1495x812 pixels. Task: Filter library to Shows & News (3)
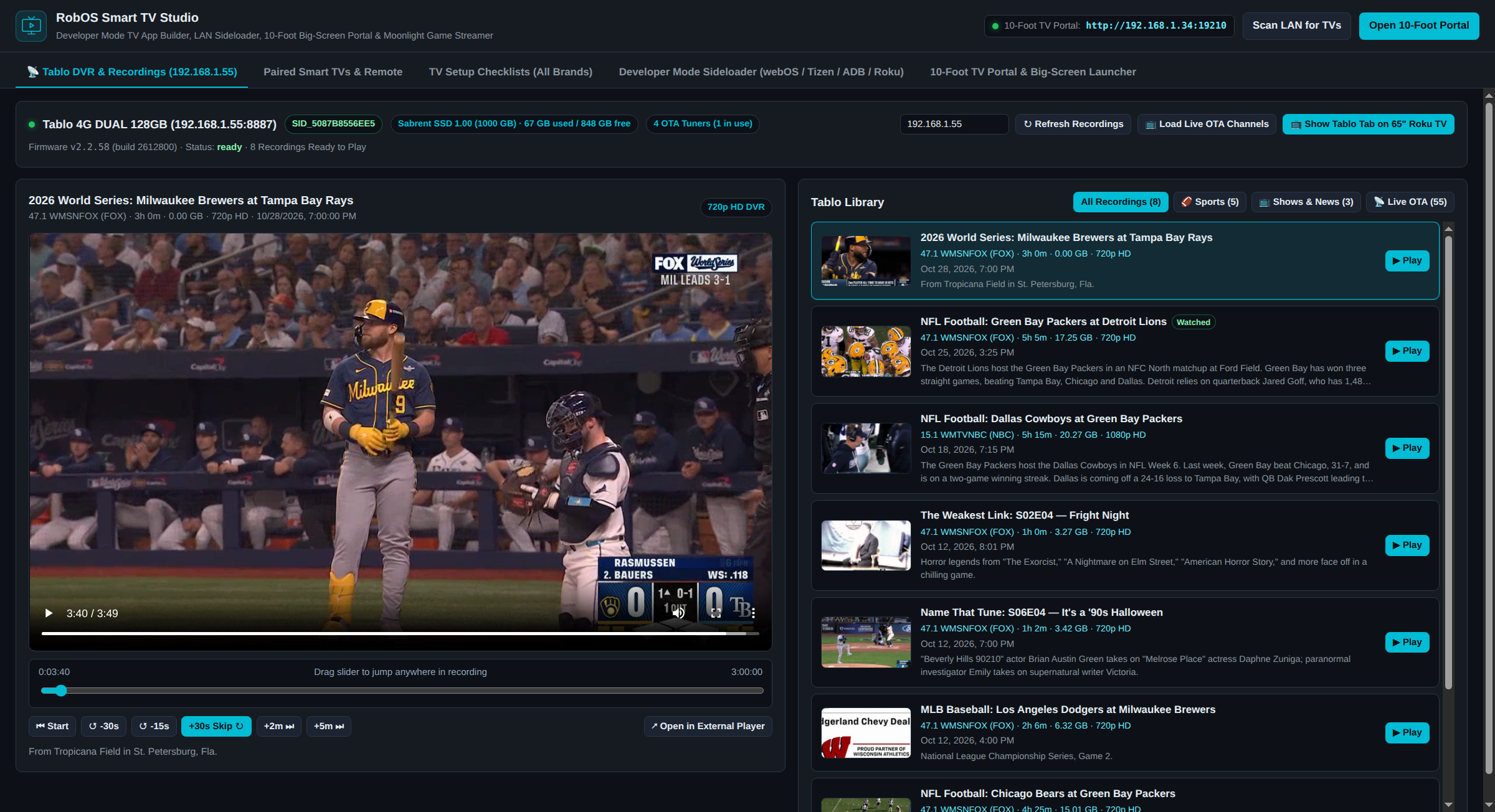click(1306, 202)
